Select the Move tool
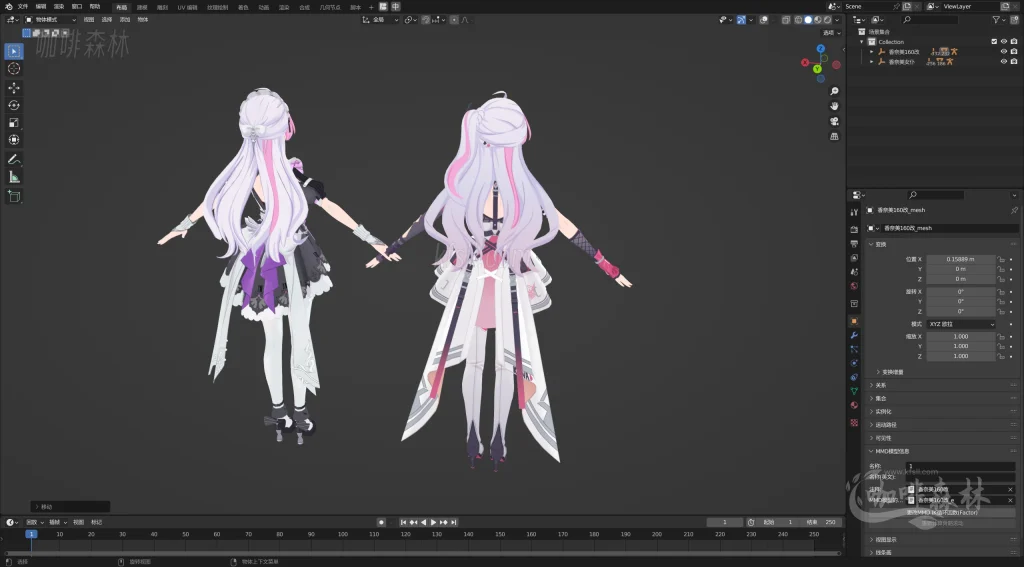 14,88
